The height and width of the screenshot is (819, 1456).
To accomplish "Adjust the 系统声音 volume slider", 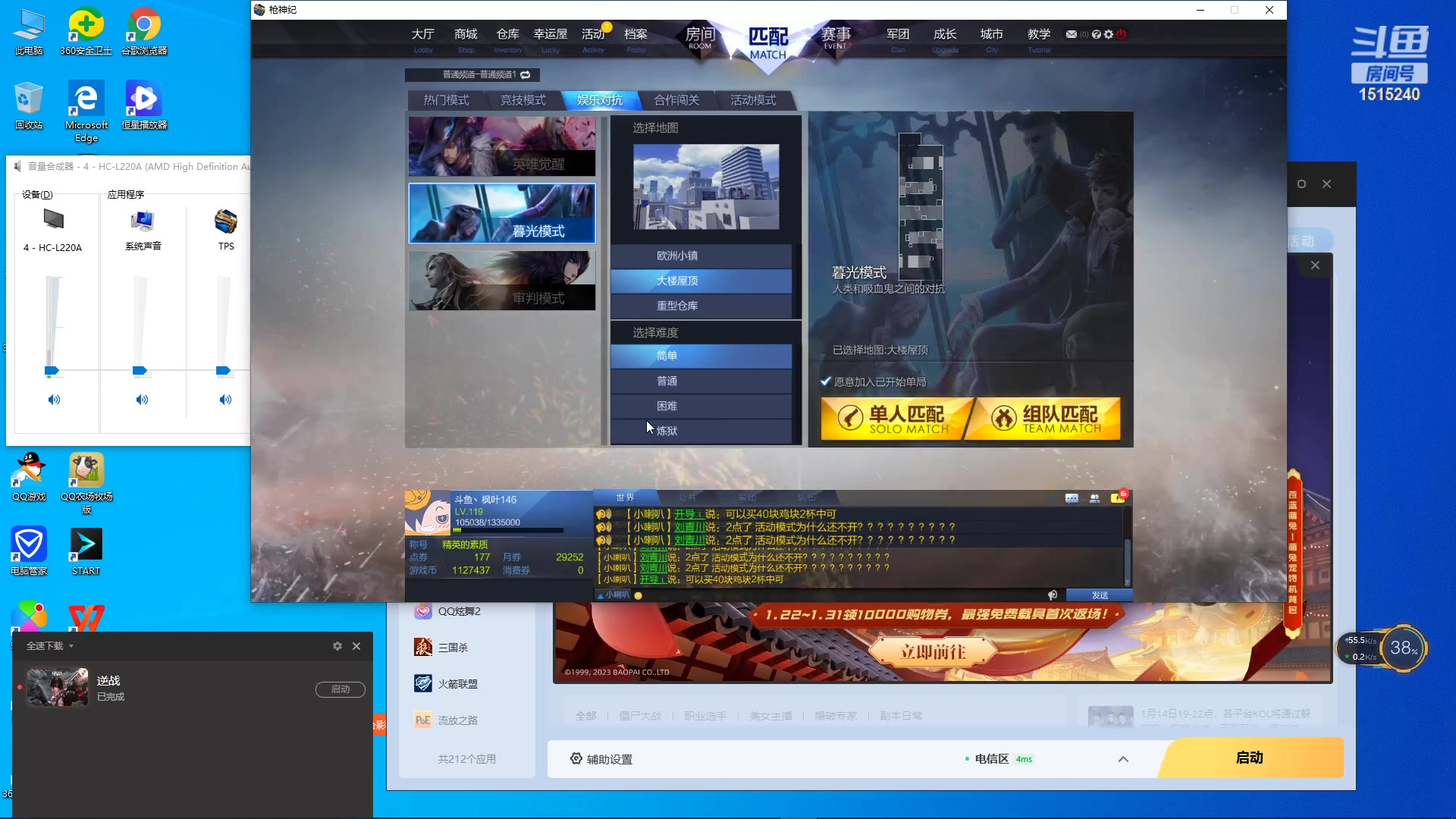I will (140, 371).
